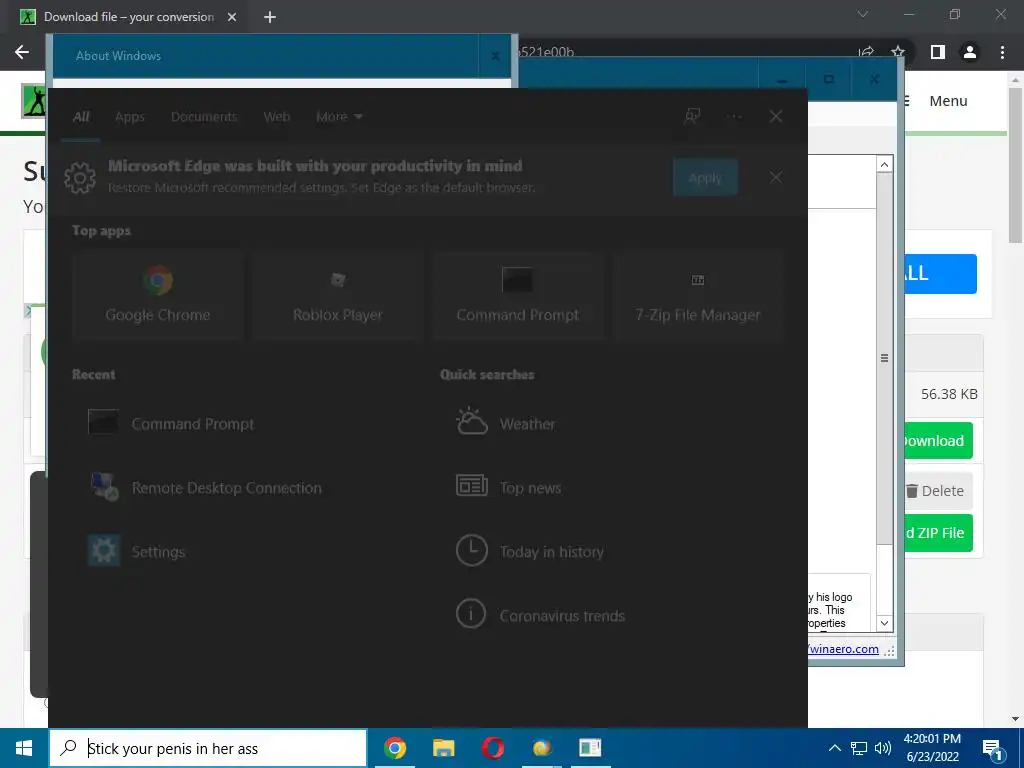
Task: Run Today in history quick search
Action: point(530,551)
